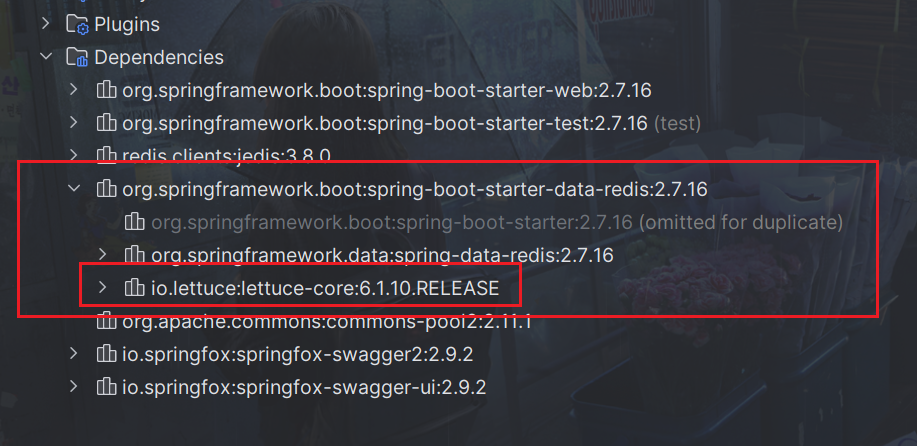Click library icon beside springfox-swagger-ui
The width and height of the screenshot is (917, 446).
pos(106,386)
